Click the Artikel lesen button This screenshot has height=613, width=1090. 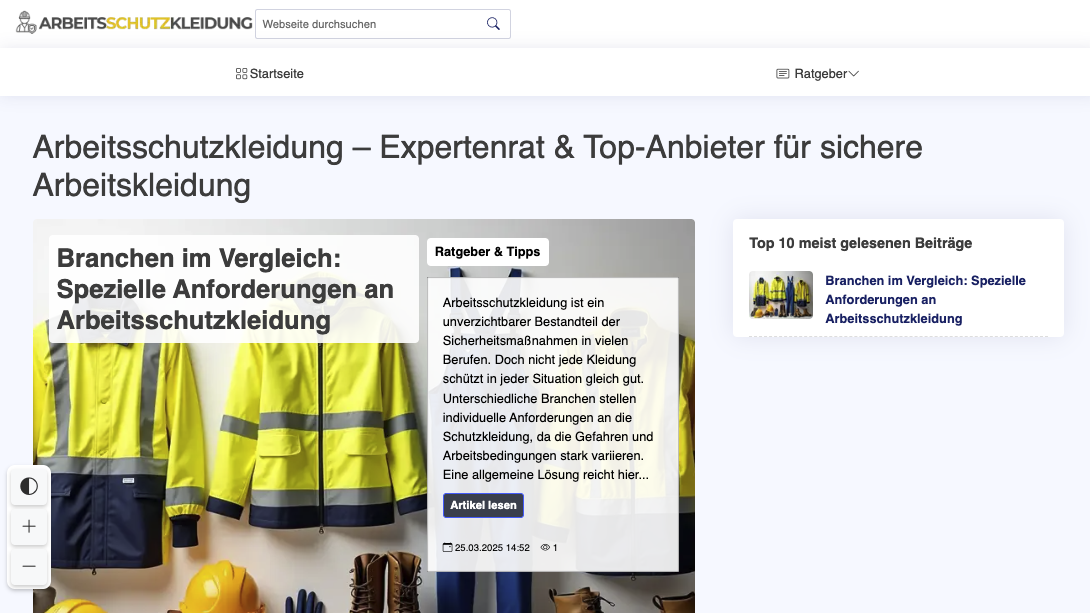pyautogui.click(x=483, y=505)
